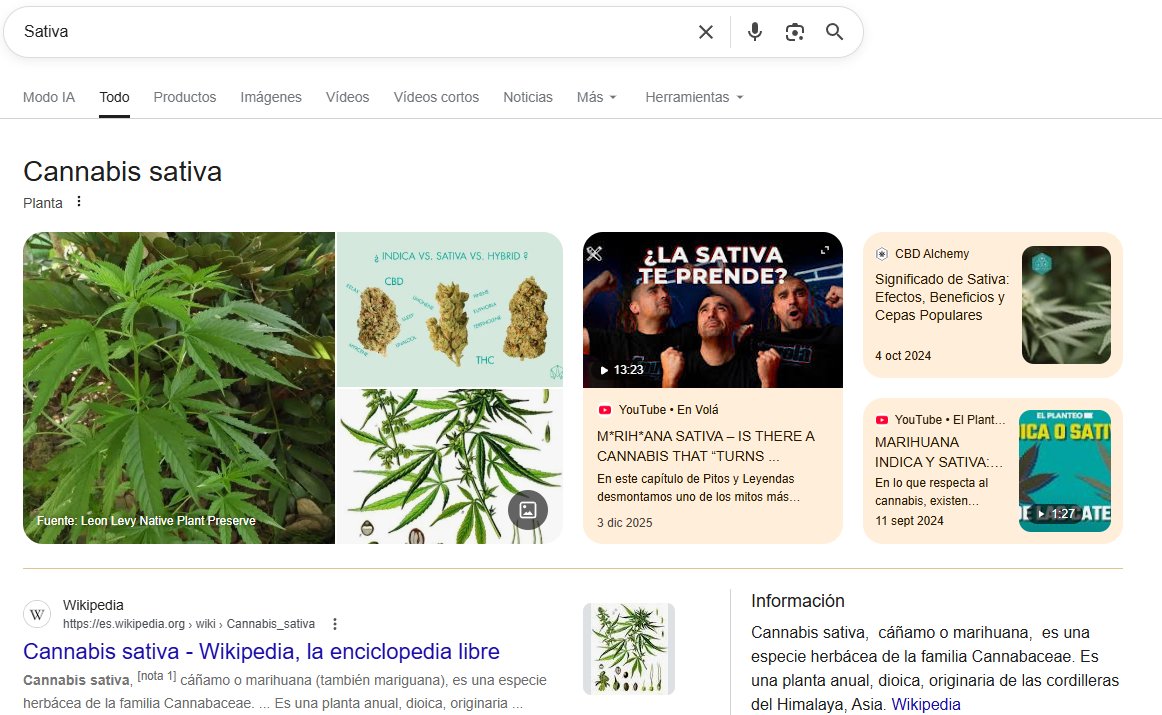Clear the search box with X icon
Screen dimensions: 1162x715
tap(706, 32)
